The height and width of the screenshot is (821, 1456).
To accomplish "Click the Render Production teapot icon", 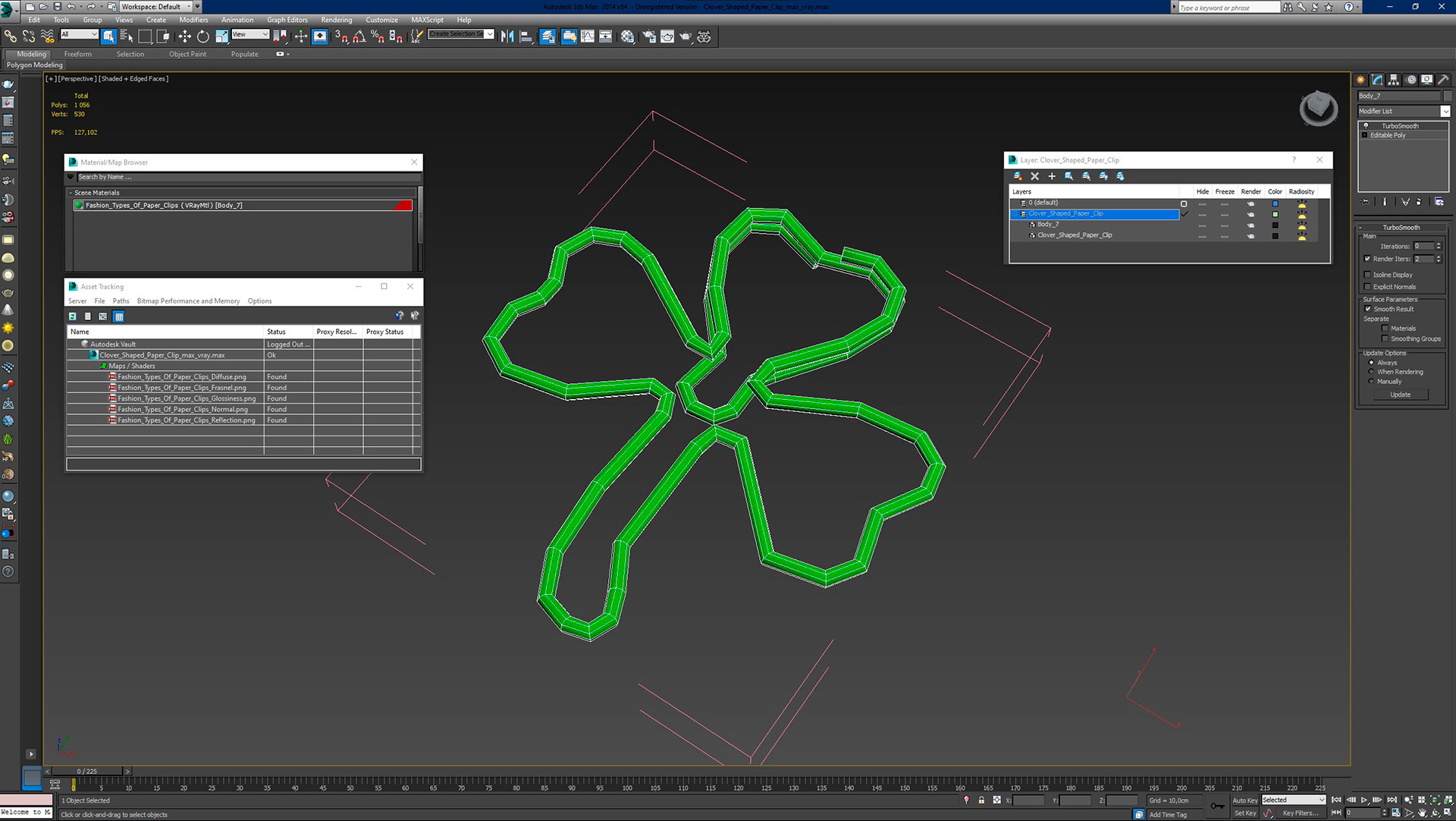I will [686, 36].
